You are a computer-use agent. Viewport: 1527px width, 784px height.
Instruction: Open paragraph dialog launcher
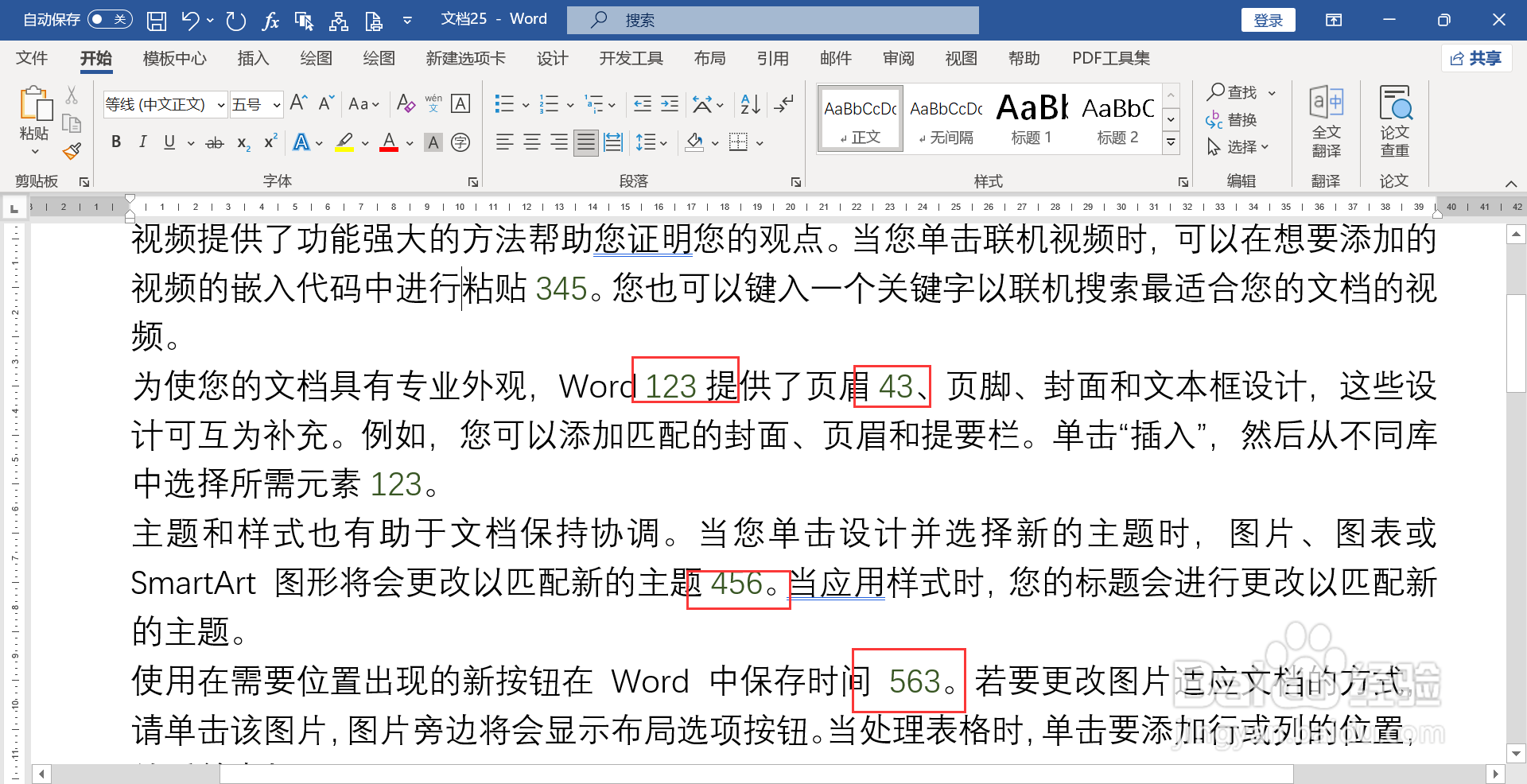[x=796, y=182]
